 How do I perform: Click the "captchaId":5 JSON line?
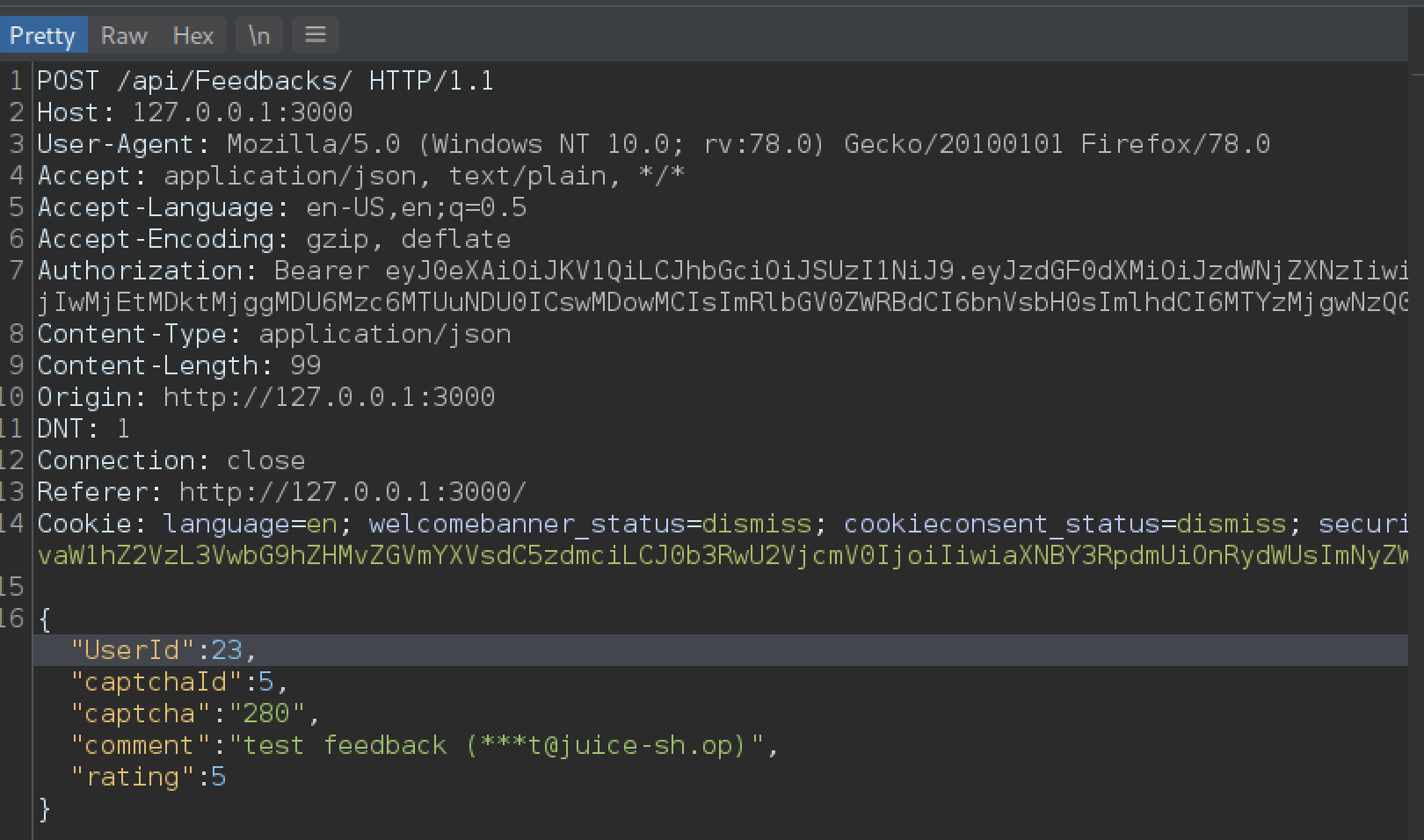point(179,682)
